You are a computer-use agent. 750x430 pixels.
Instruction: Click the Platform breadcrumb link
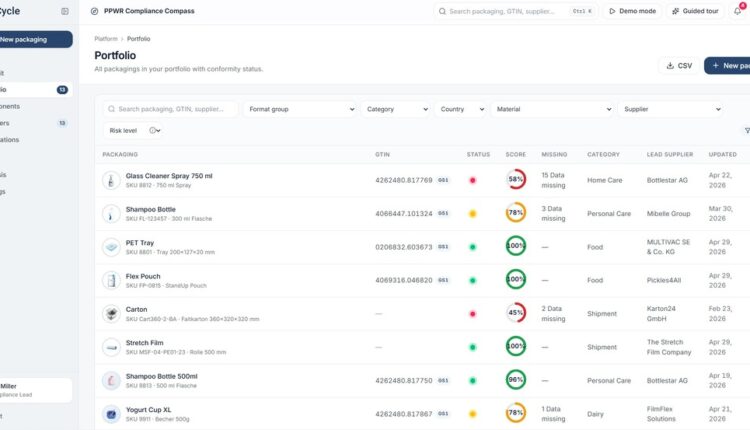106,39
